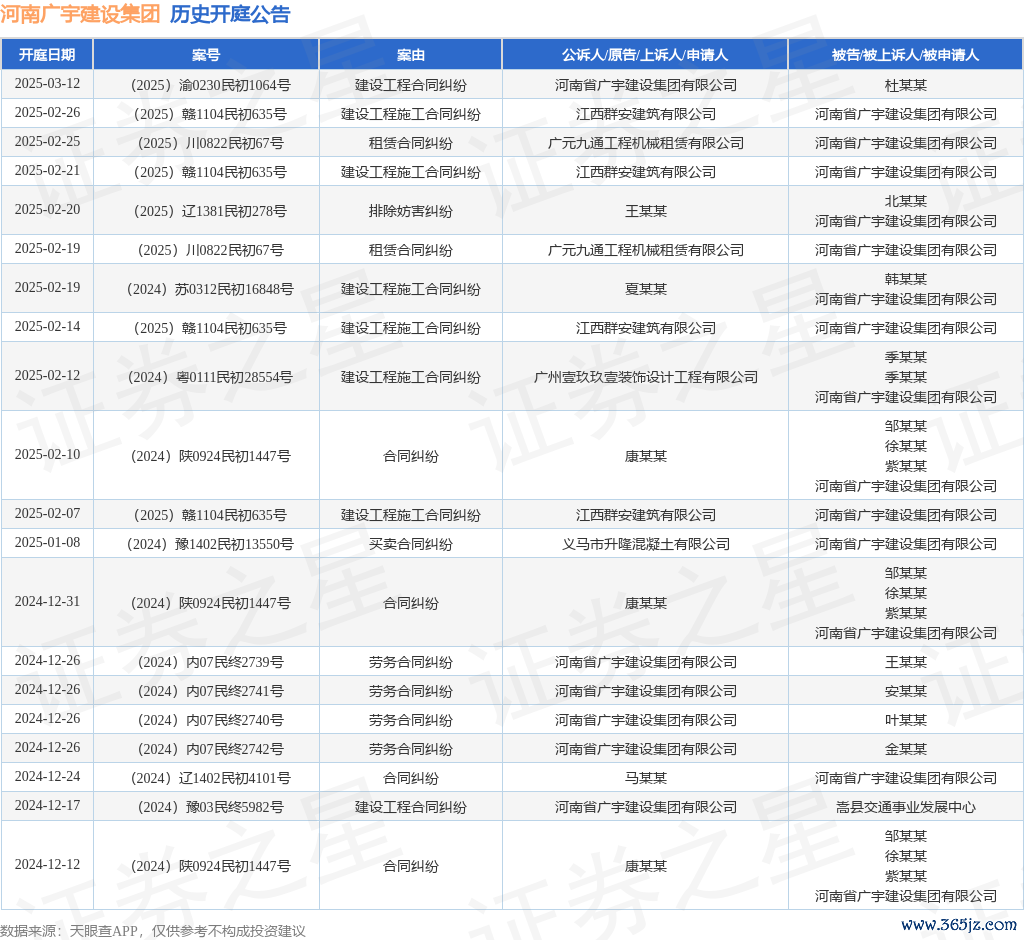Viewport: 1024px width, 940px height.
Task: Click the date cell 2025-01-08
Action: [x=47, y=543]
